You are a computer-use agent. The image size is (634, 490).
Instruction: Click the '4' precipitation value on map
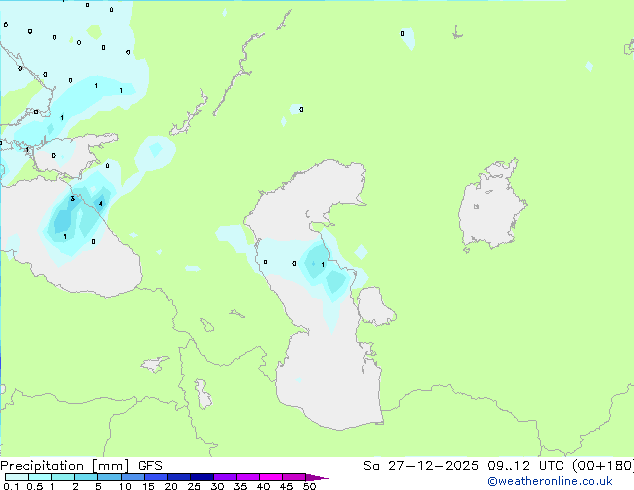pos(101,204)
